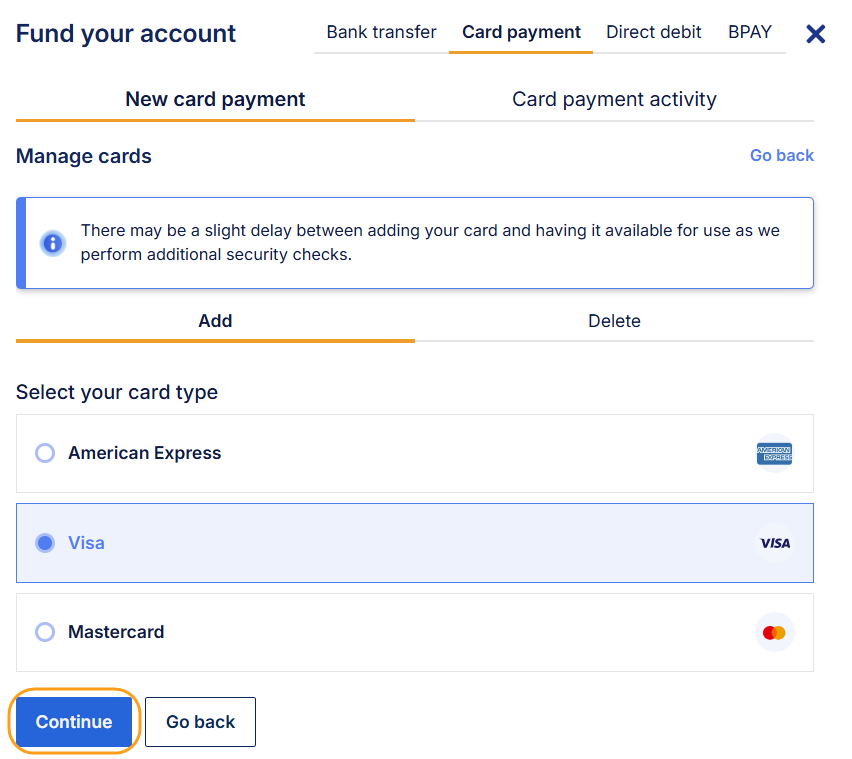
Task: Switch to the Direct debit tab
Action: coord(654,32)
